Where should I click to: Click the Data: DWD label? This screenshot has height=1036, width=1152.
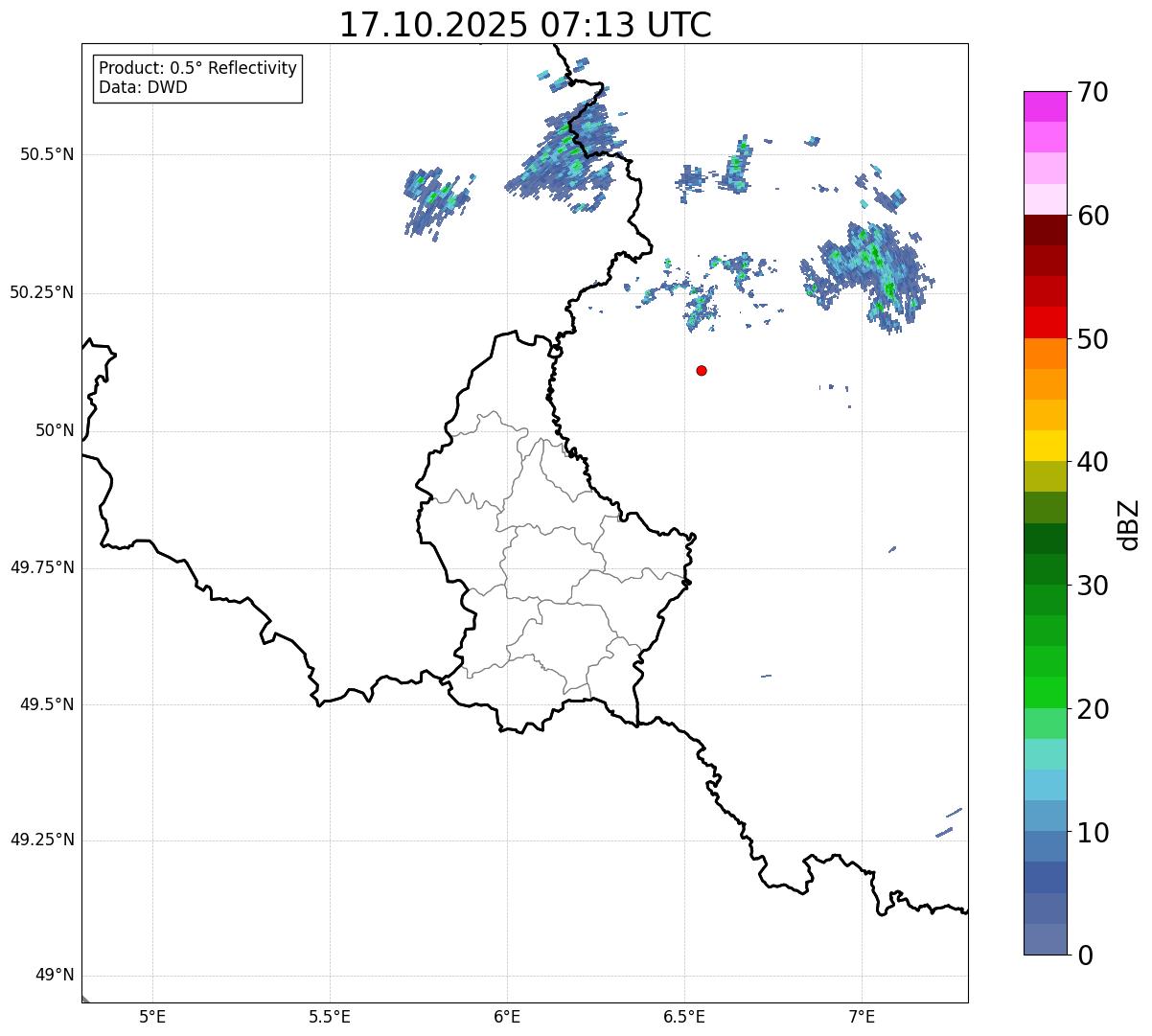[x=143, y=88]
